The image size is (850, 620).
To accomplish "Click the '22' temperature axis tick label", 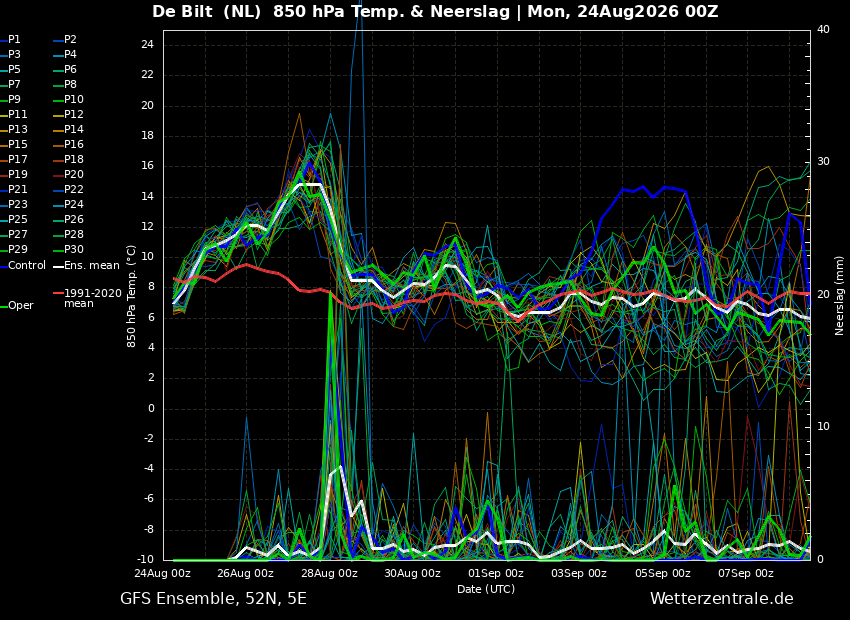I will pos(147,75).
